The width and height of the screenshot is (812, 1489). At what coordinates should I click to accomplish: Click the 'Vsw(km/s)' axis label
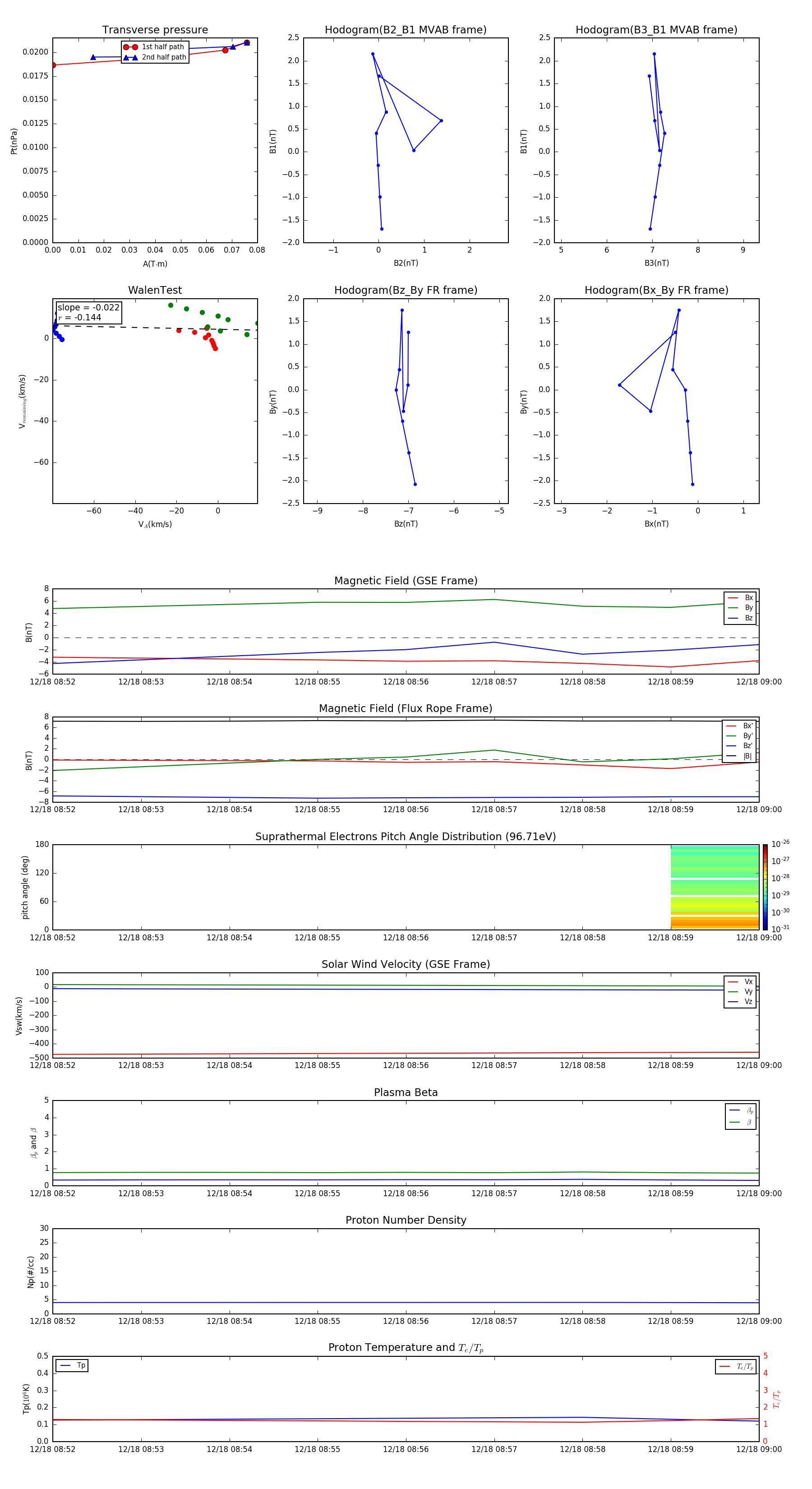tap(19, 1016)
